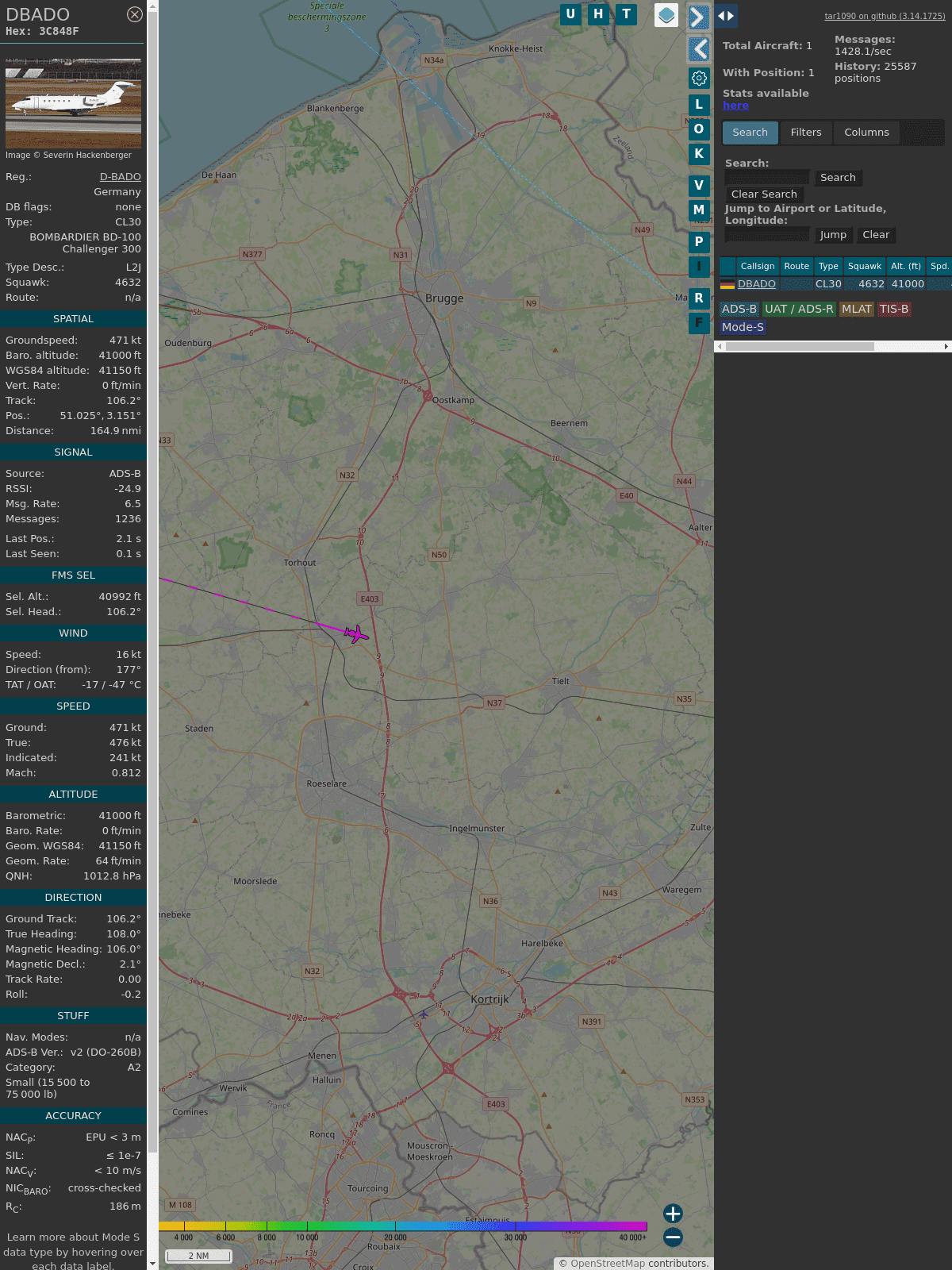952x1270 pixels.
Task: Select the magenta aircraft icon on the map
Action: tap(356, 633)
